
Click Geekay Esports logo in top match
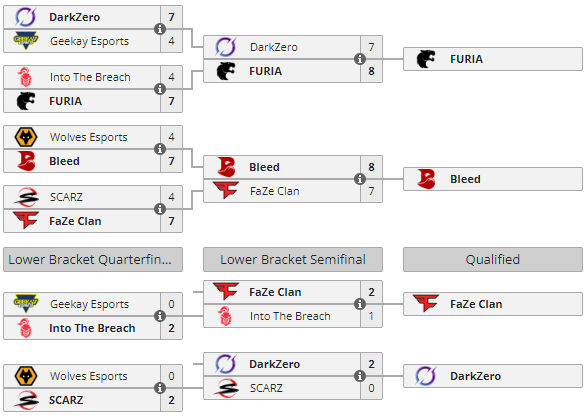pyautogui.click(x=26, y=41)
